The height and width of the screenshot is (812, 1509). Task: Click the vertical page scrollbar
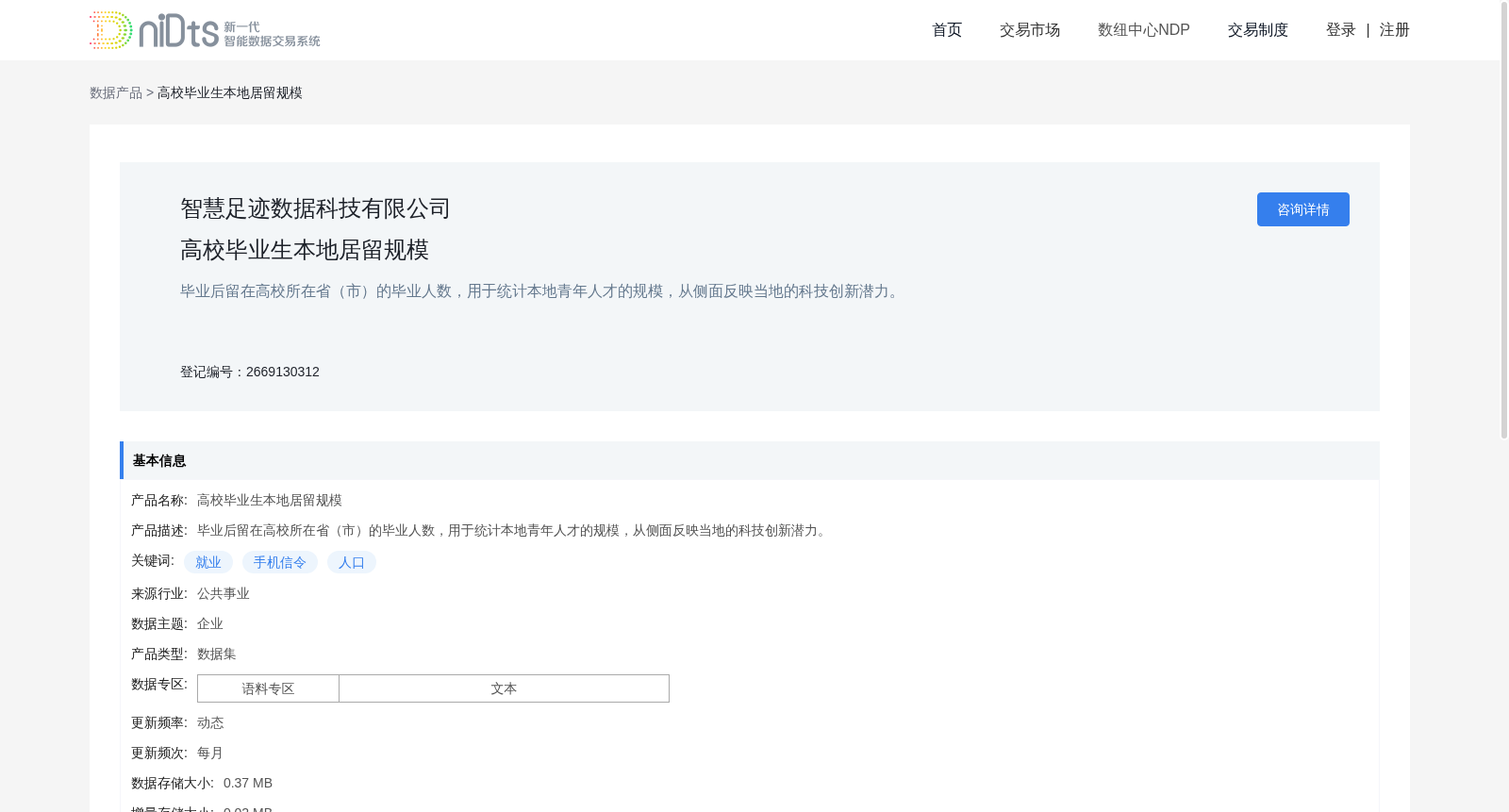click(1504, 220)
